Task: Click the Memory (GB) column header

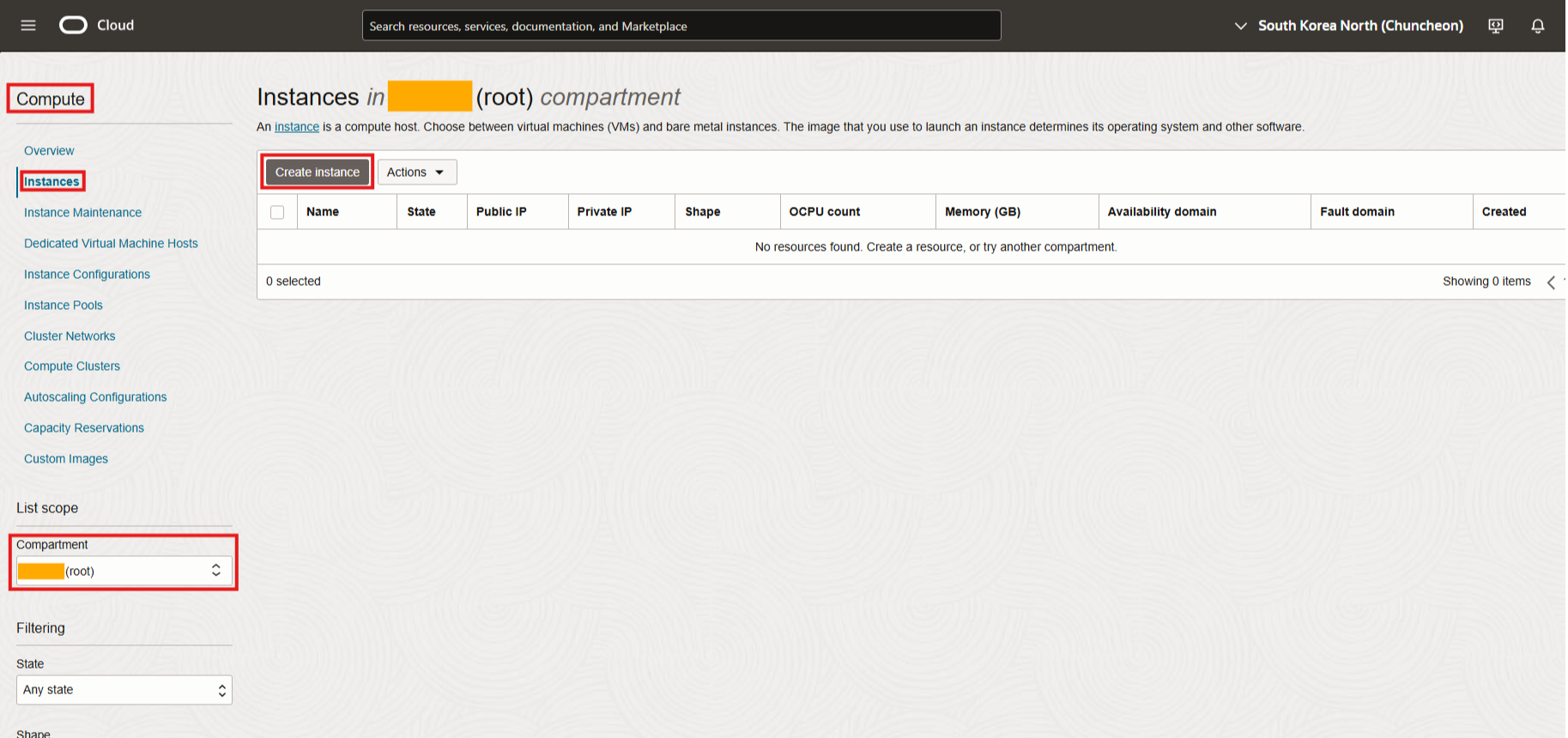Action: tap(983, 212)
